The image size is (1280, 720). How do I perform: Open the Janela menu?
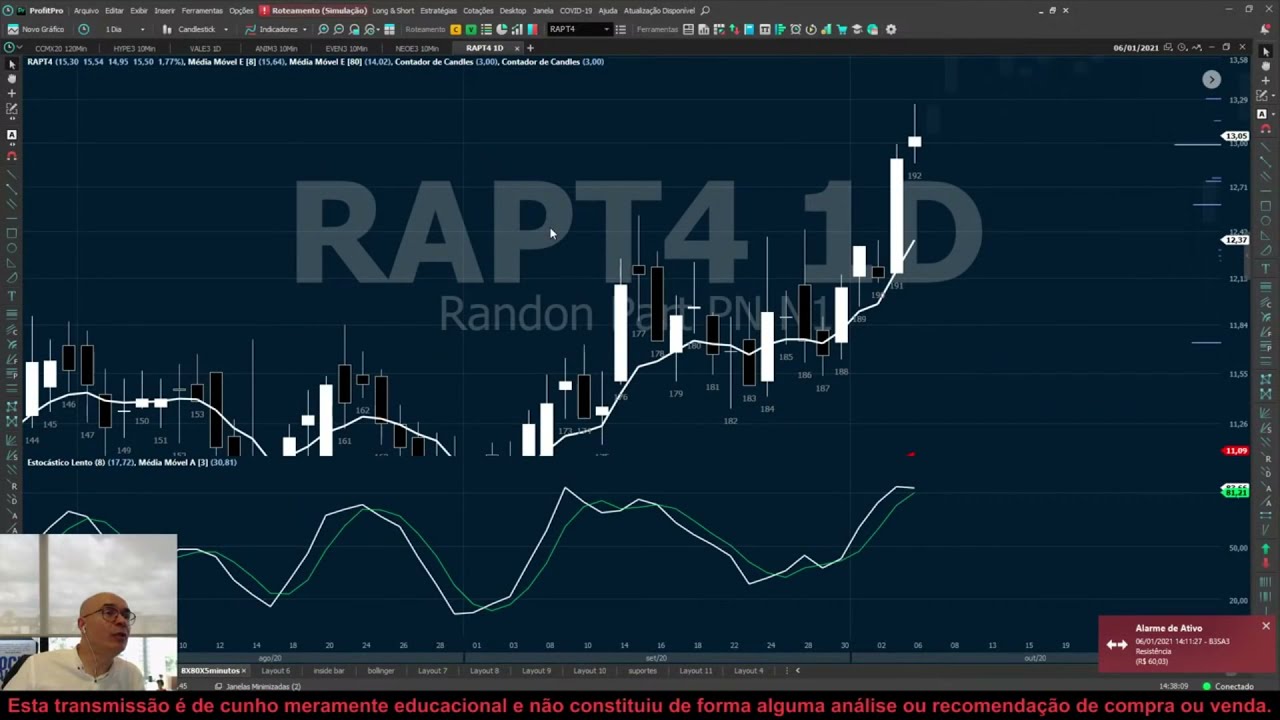(x=543, y=10)
